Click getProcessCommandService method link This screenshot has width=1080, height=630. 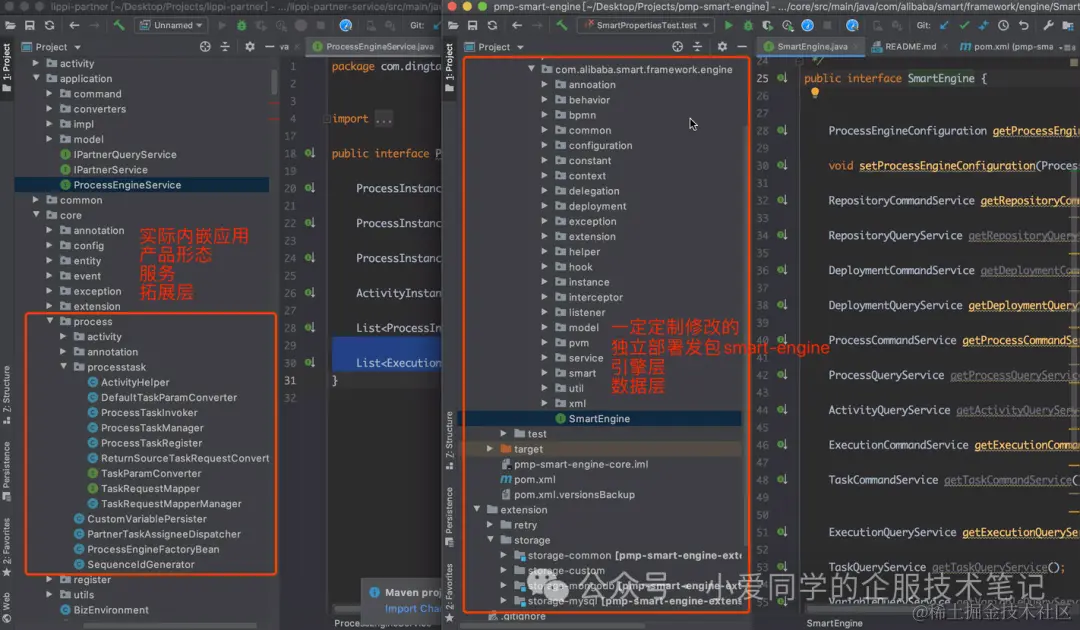[1019, 340]
